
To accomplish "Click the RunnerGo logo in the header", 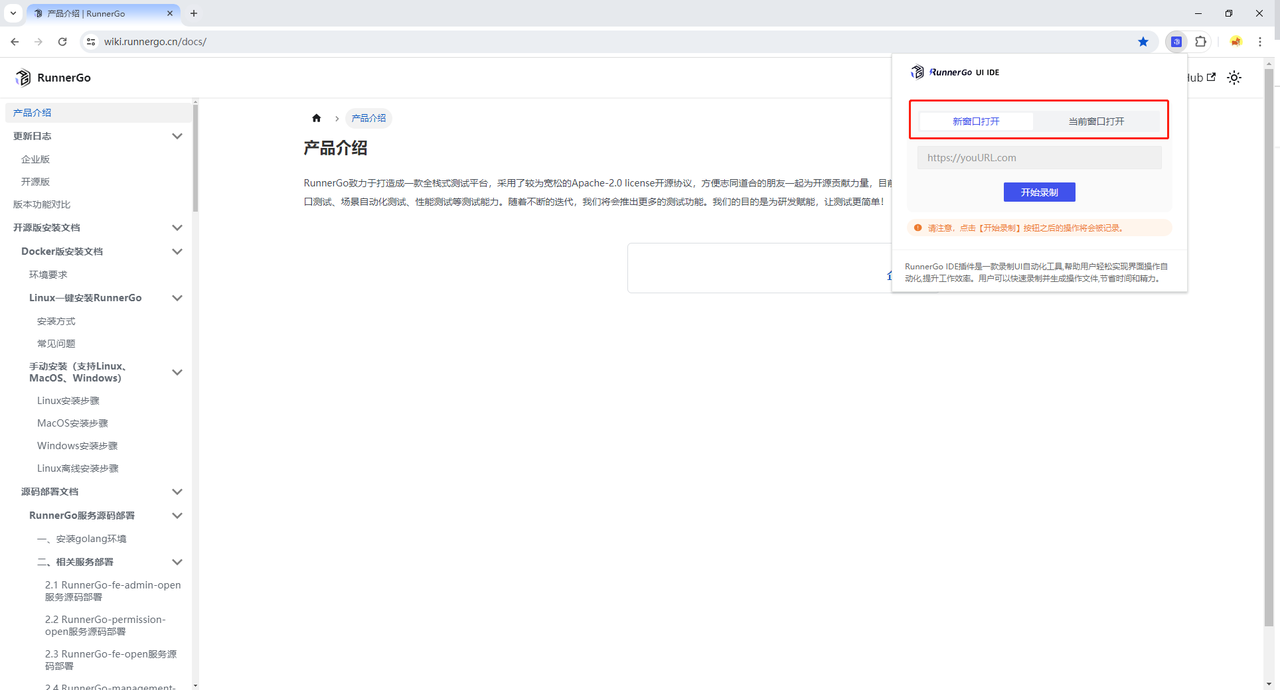I will [23, 78].
